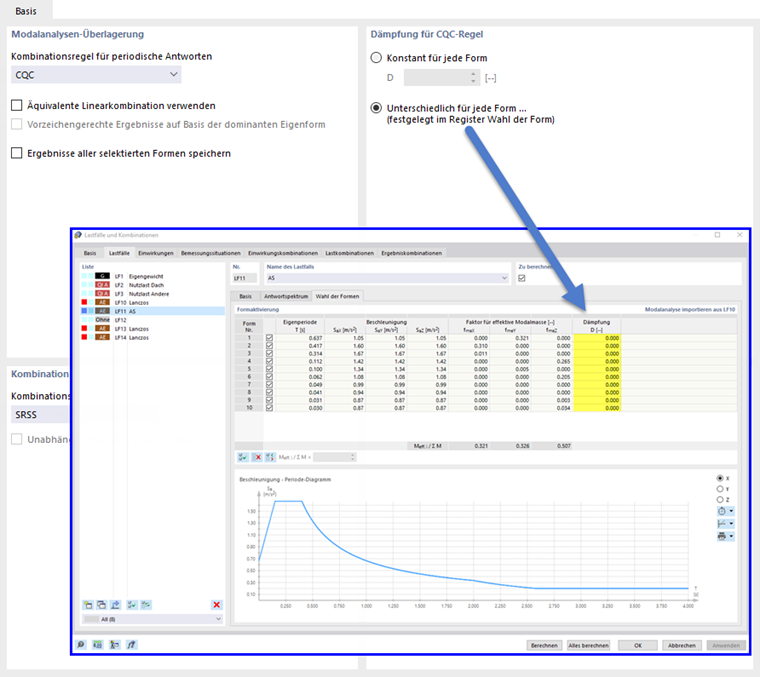The width and height of the screenshot is (760, 677).
Task: Click the D damping value spinner
Action: (x=442, y=78)
